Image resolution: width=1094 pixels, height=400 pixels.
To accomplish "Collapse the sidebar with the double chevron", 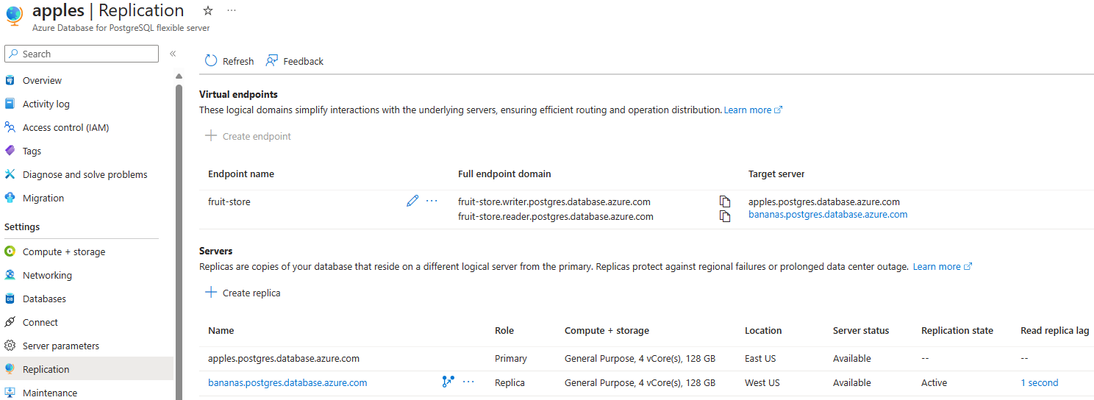I will (172, 54).
